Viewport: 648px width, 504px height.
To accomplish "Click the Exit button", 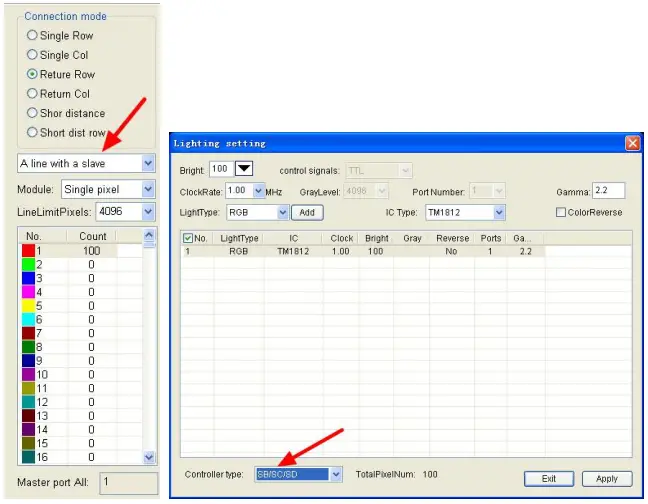I will 549,479.
